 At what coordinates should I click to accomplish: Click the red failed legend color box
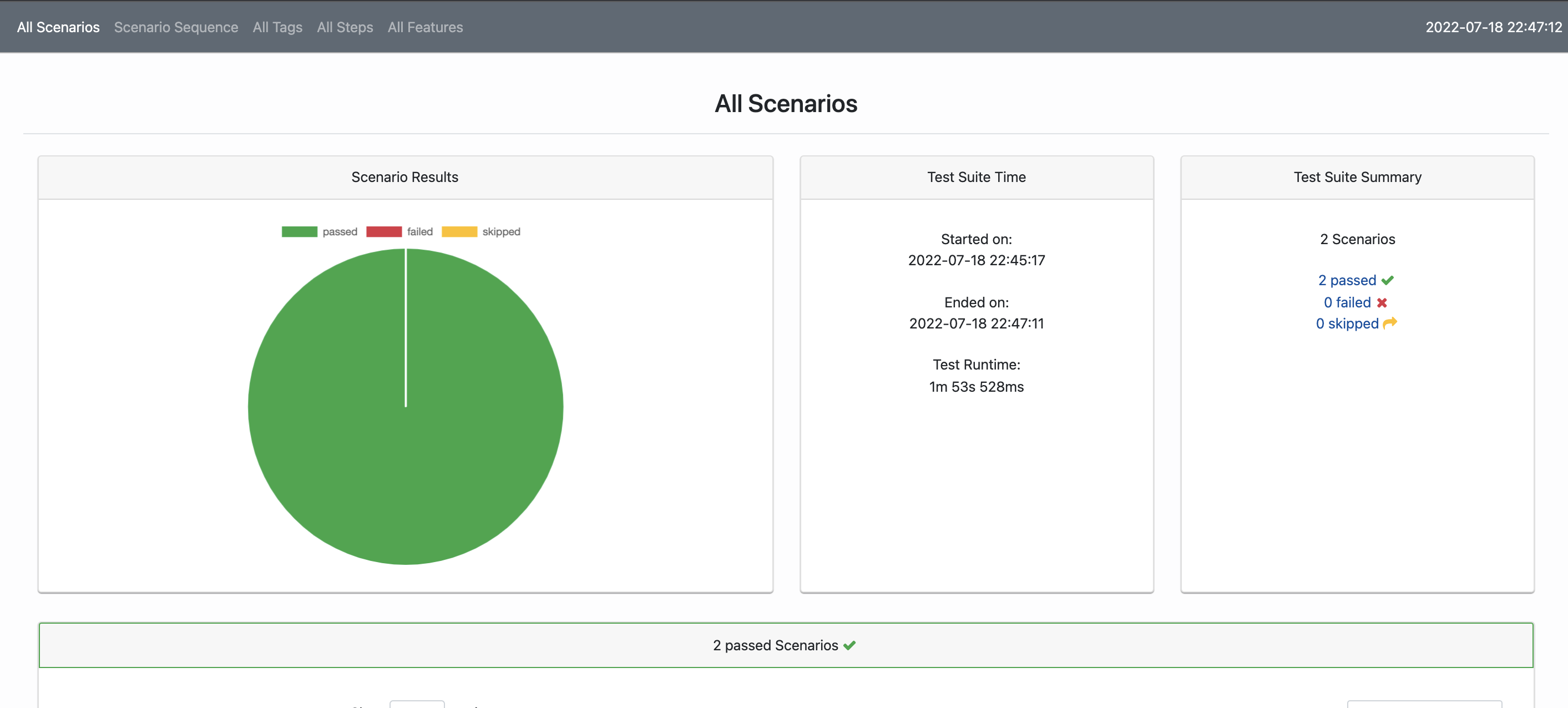pyautogui.click(x=383, y=232)
